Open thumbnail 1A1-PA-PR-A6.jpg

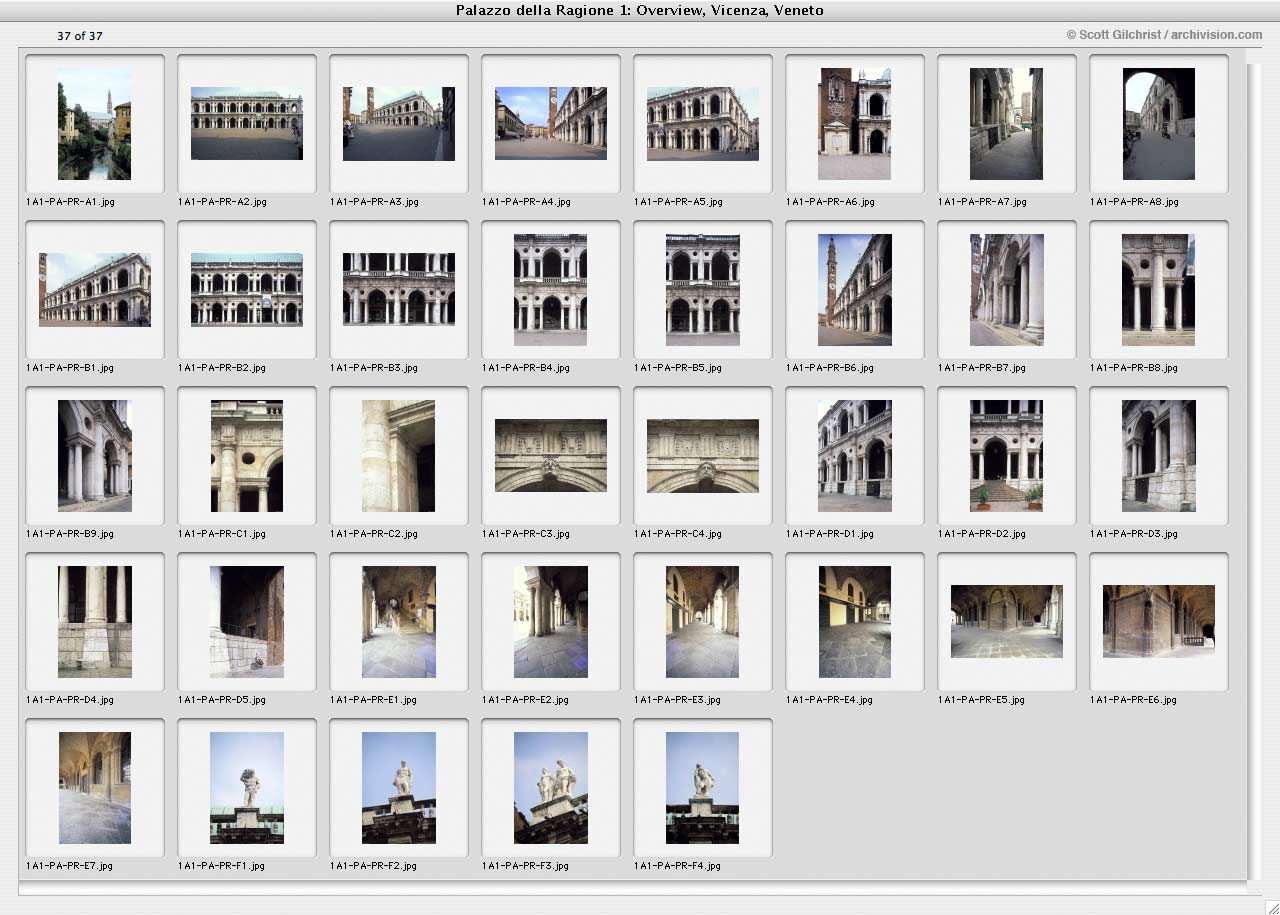click(855, 124)
